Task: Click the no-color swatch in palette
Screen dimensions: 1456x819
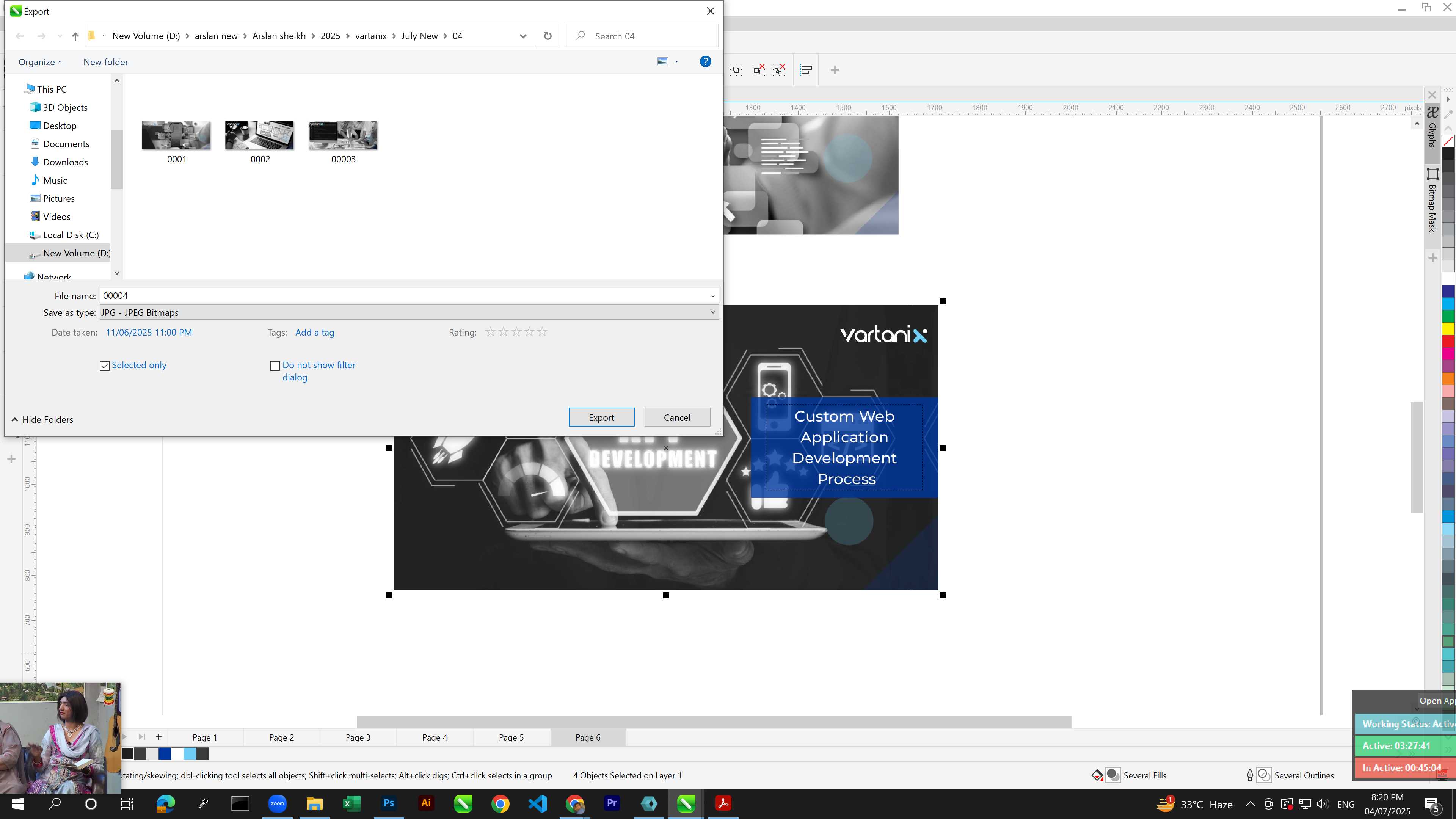Action: click(1448, 141)
